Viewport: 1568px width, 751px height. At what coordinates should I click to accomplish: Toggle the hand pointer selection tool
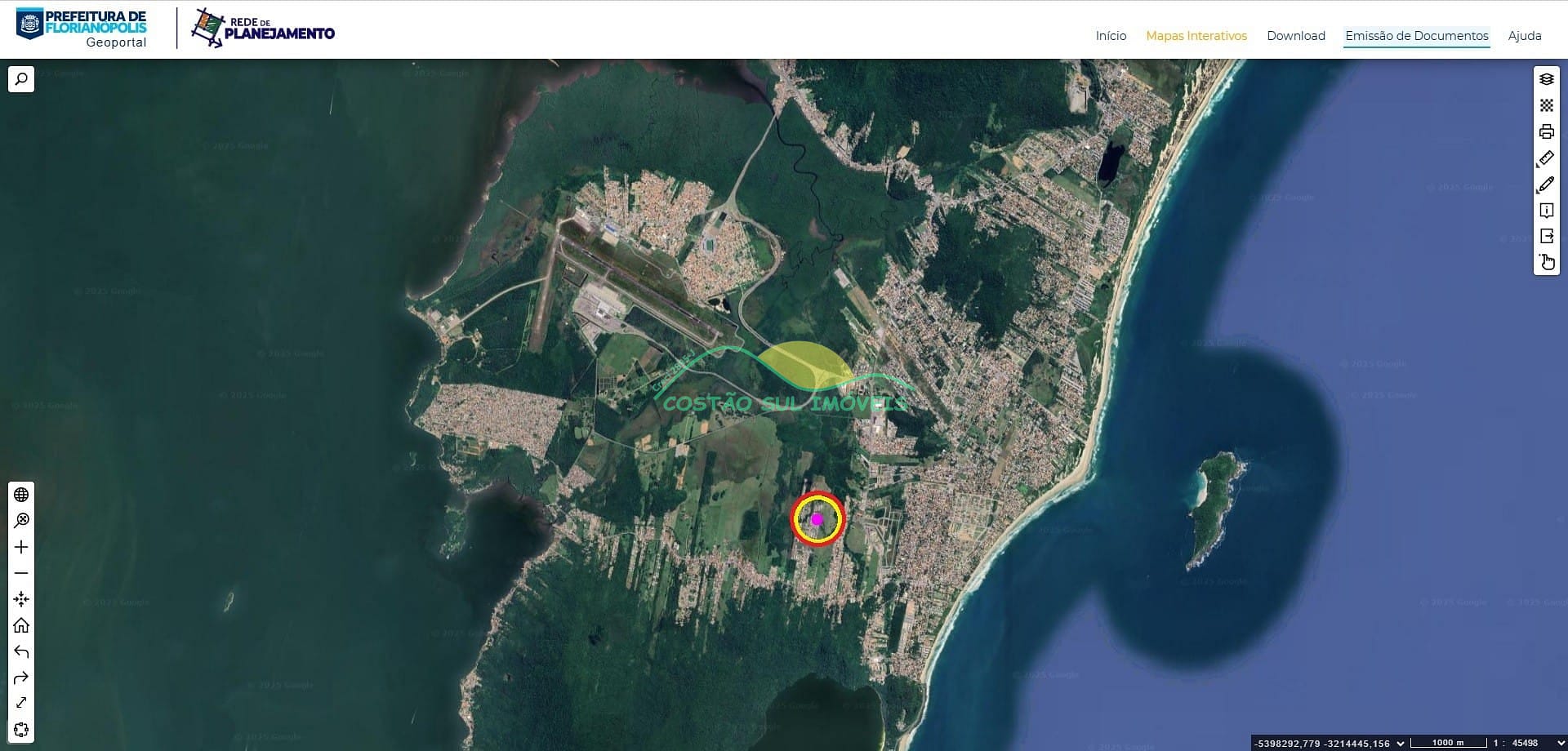coord(1546,262)
